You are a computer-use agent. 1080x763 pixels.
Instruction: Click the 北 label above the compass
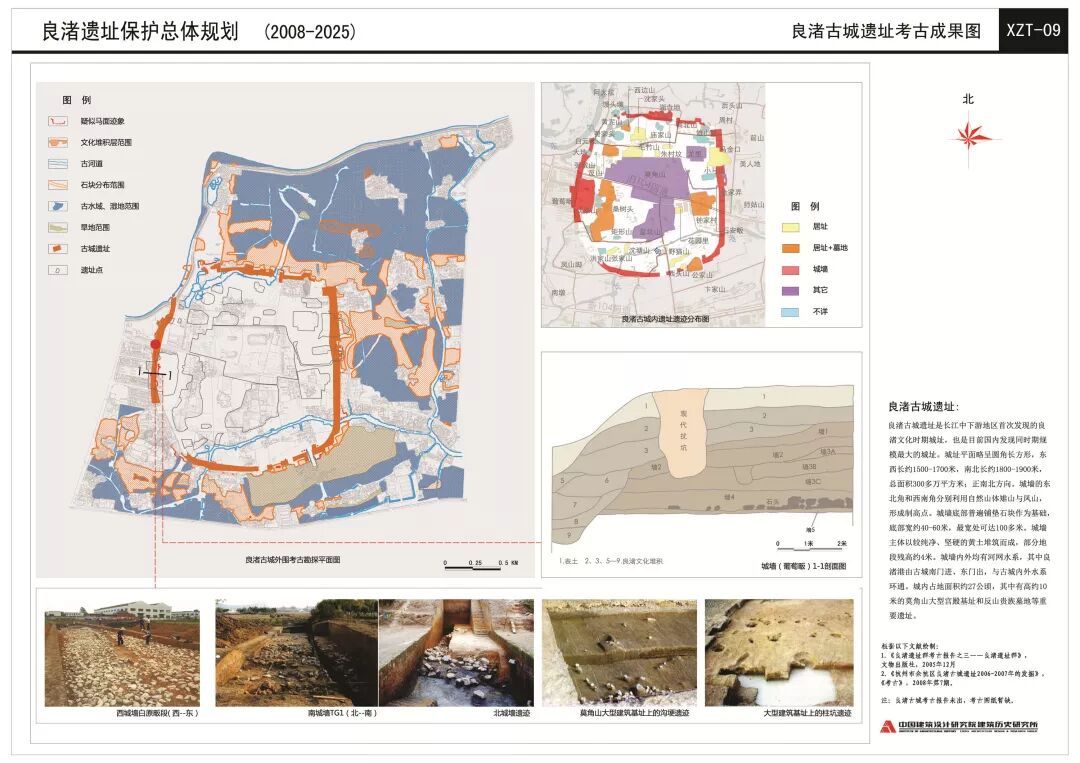tap(968, 99)
